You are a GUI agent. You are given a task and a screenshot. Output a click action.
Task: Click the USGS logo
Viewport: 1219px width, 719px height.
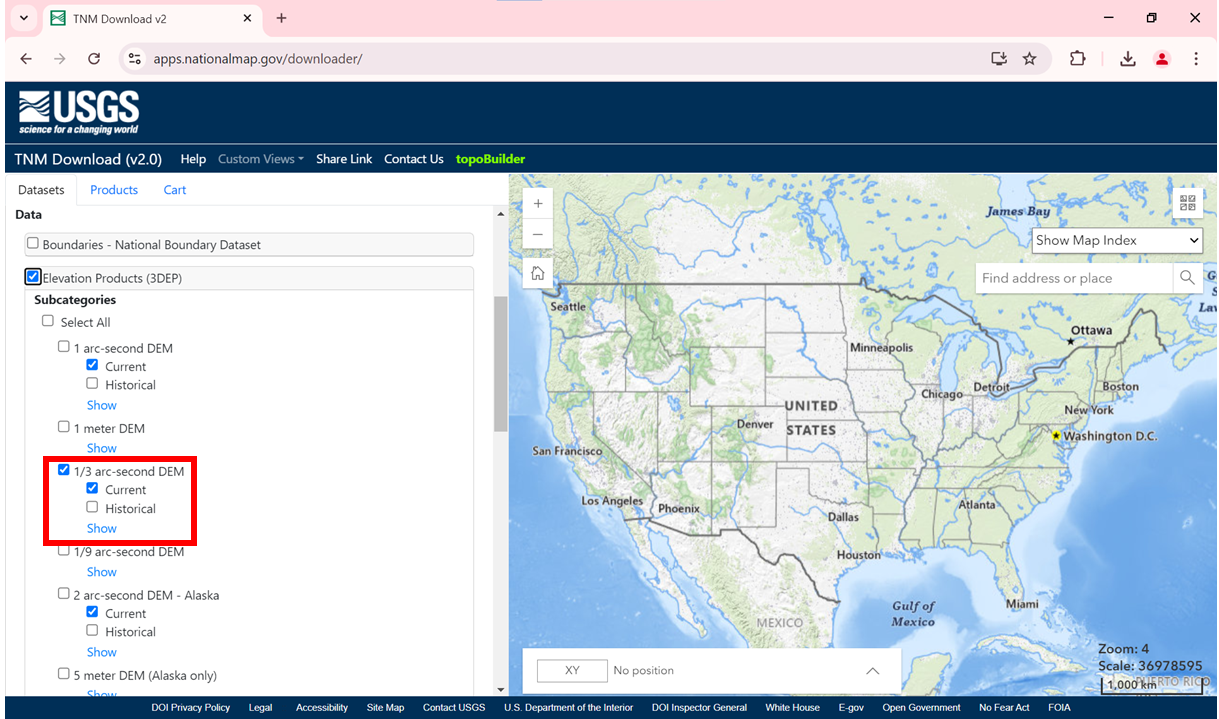79,112
